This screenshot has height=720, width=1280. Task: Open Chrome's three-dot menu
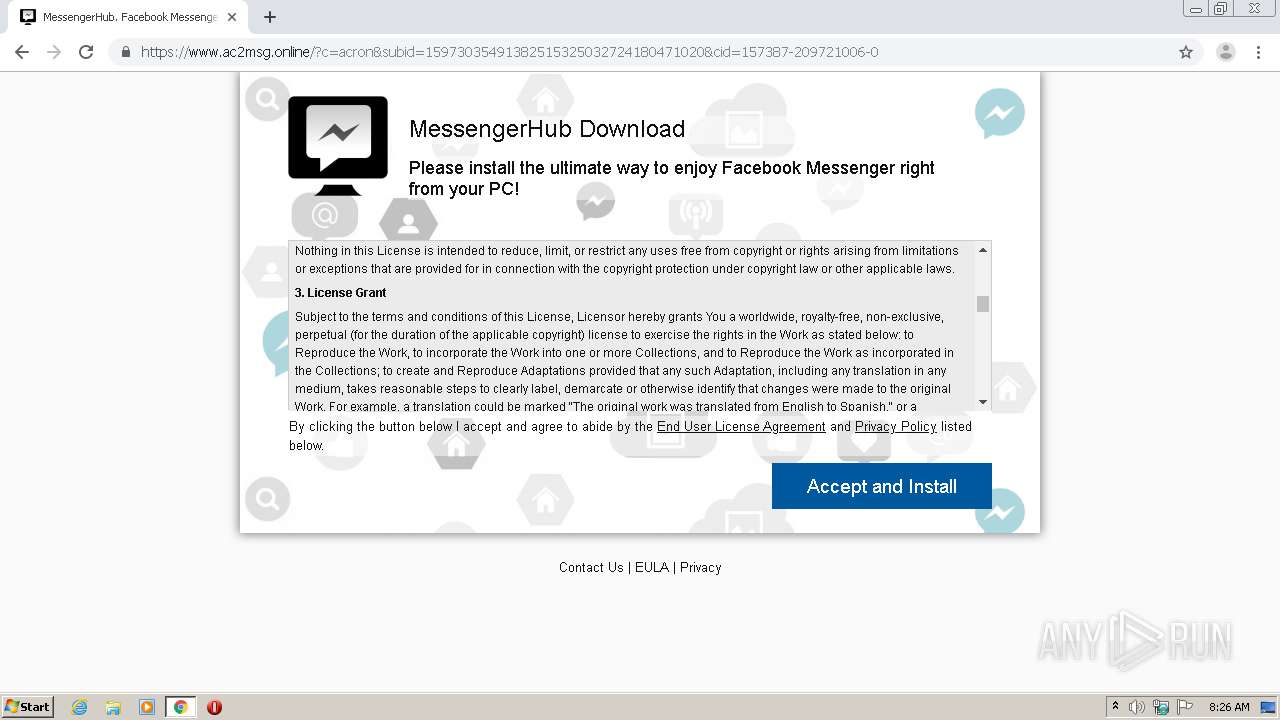1258,52
